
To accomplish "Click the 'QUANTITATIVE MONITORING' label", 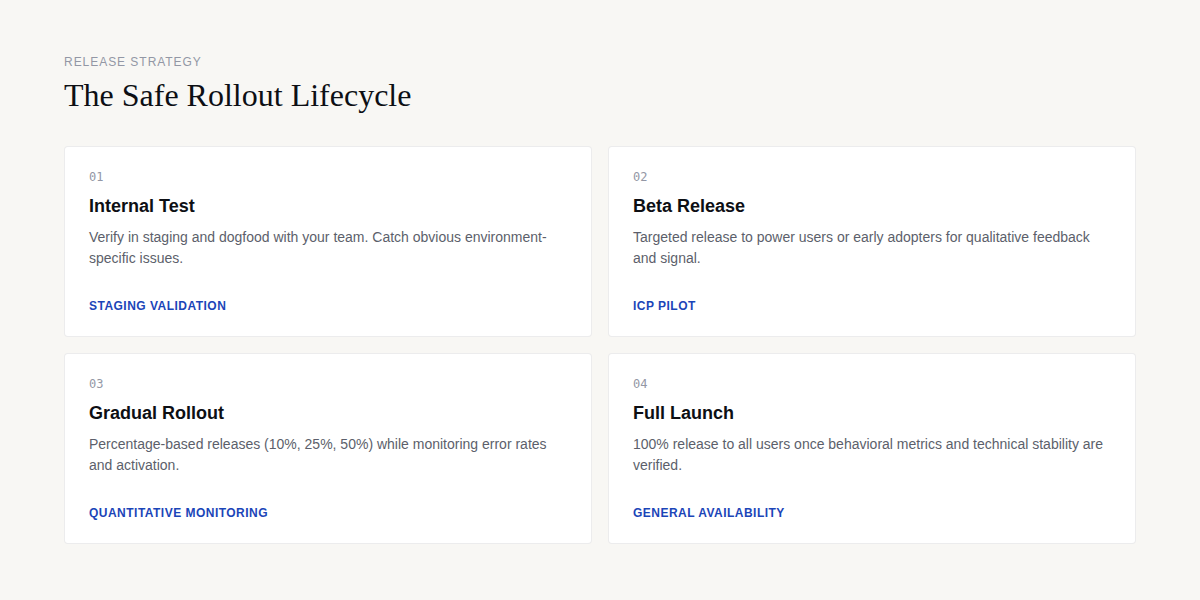I will 178,513.
